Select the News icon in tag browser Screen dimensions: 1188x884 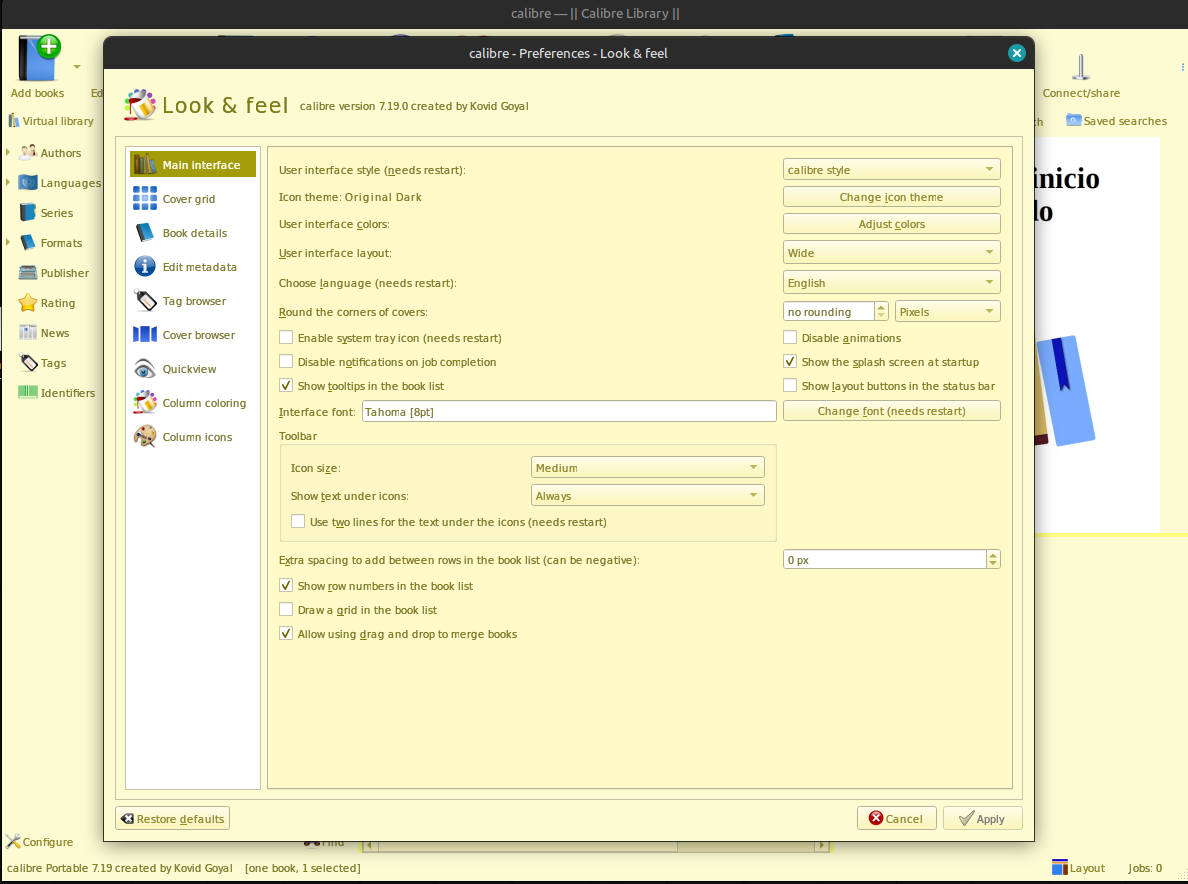coord(28,333)
